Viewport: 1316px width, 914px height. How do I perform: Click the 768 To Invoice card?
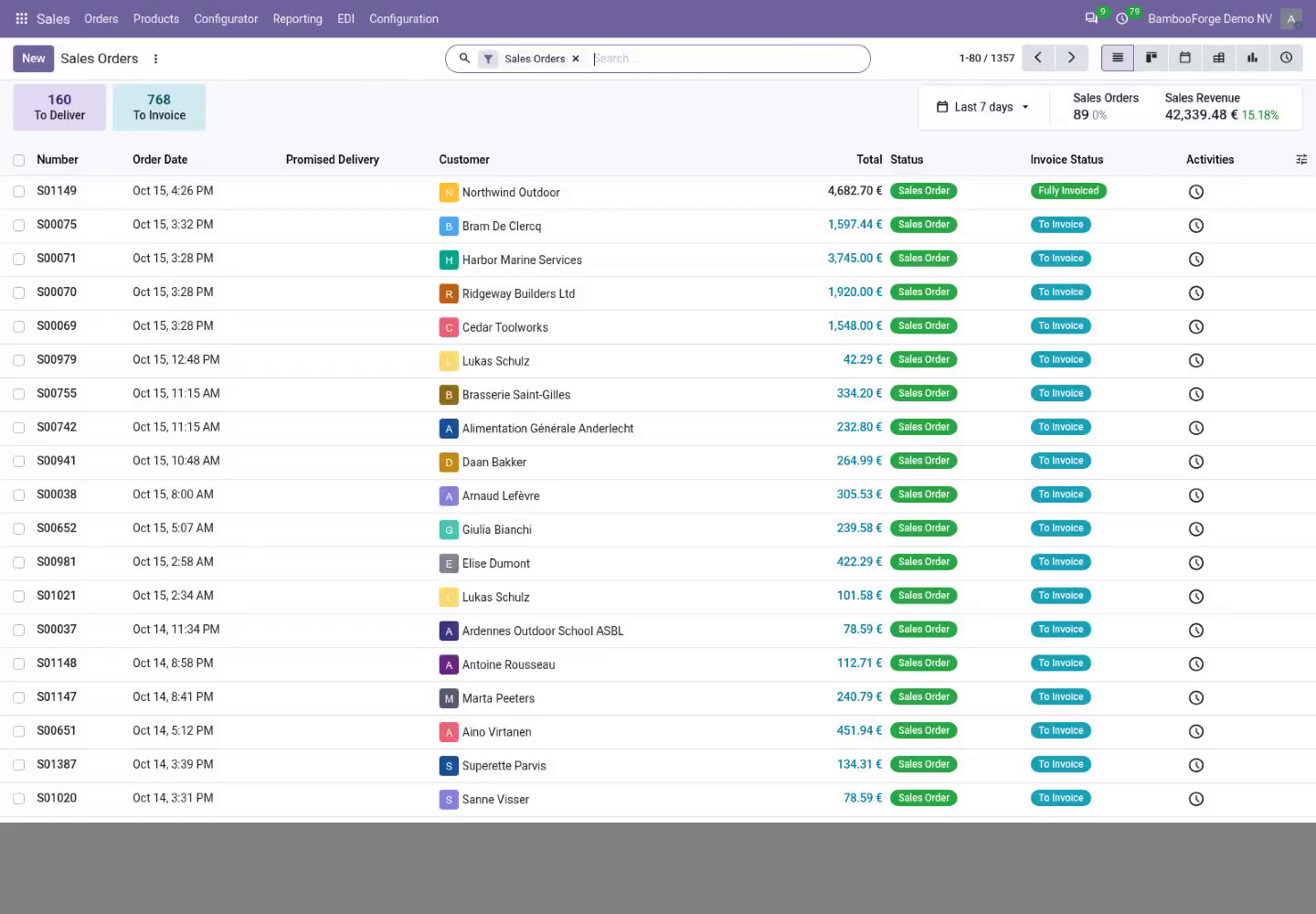[159, 107]
